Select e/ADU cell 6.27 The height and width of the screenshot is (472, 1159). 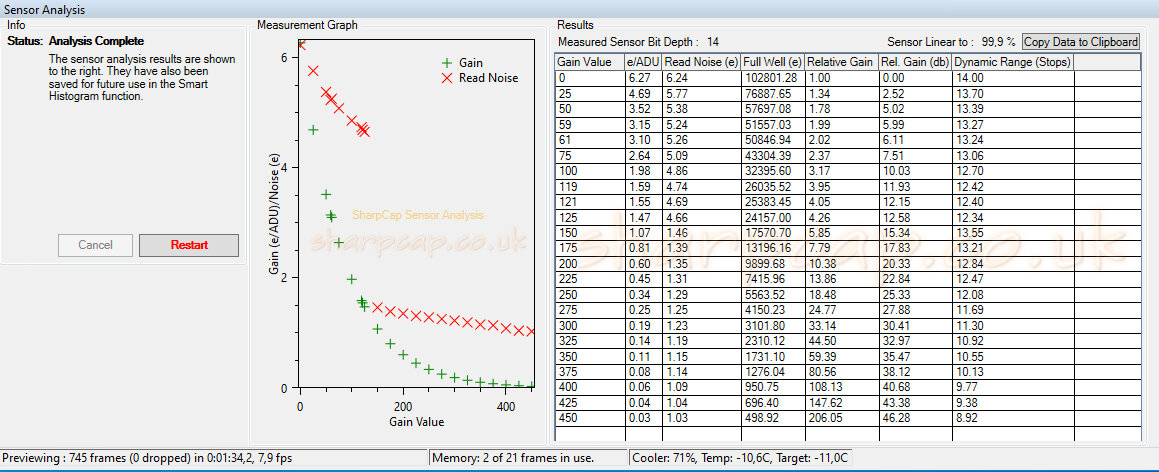[643, 78]
